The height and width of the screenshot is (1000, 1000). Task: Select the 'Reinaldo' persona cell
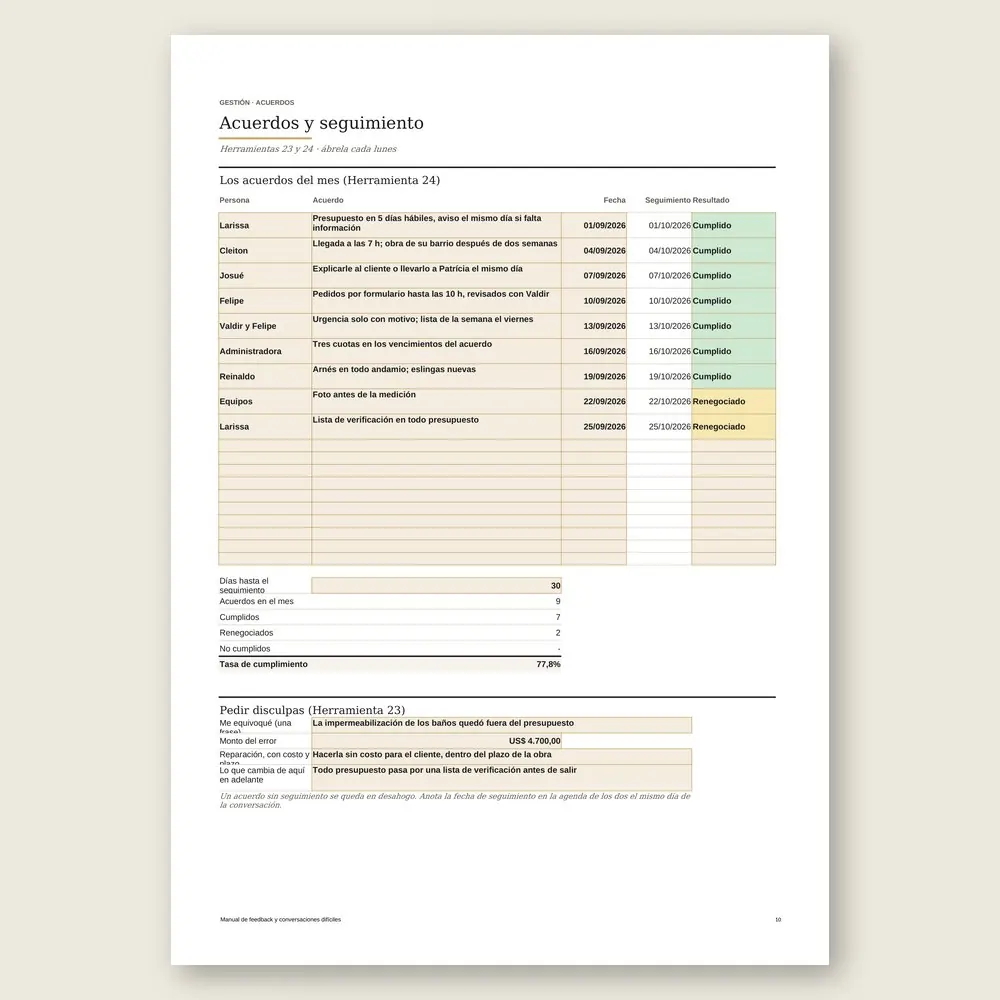click(x=265, y=376)
